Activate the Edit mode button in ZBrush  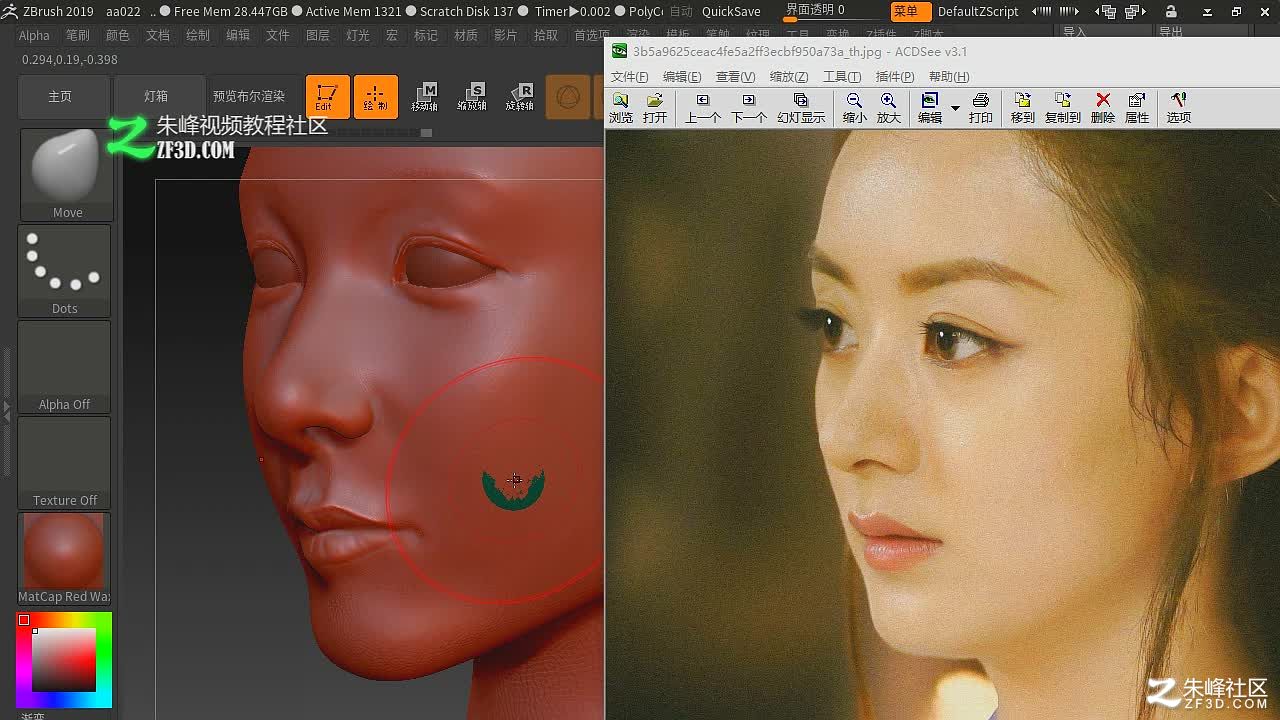[327, 97]
